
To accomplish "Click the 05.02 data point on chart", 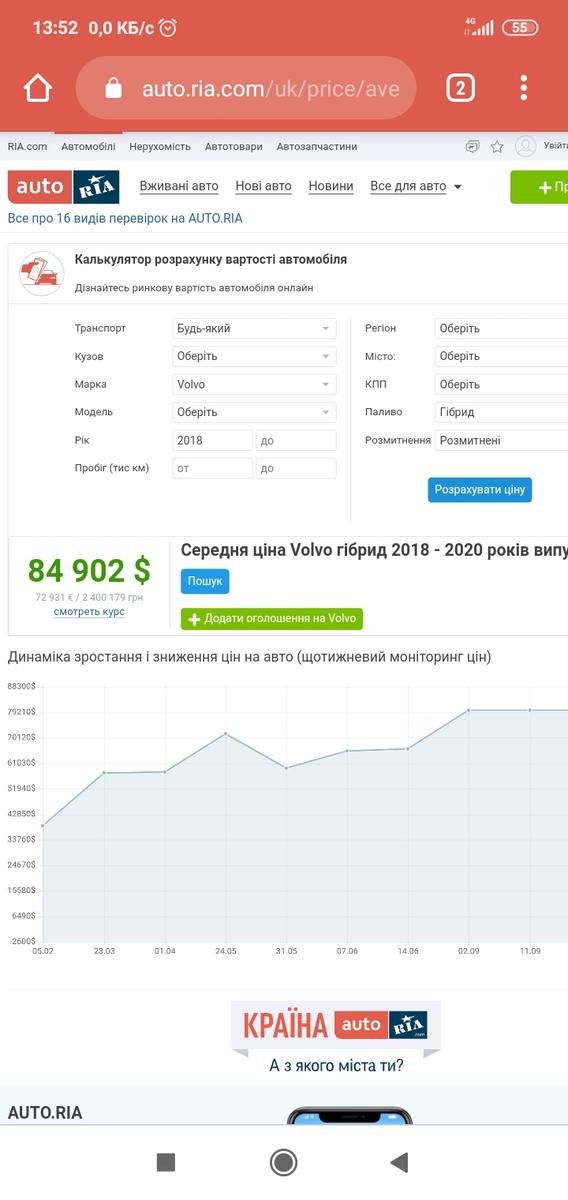I will coord(42,826).
